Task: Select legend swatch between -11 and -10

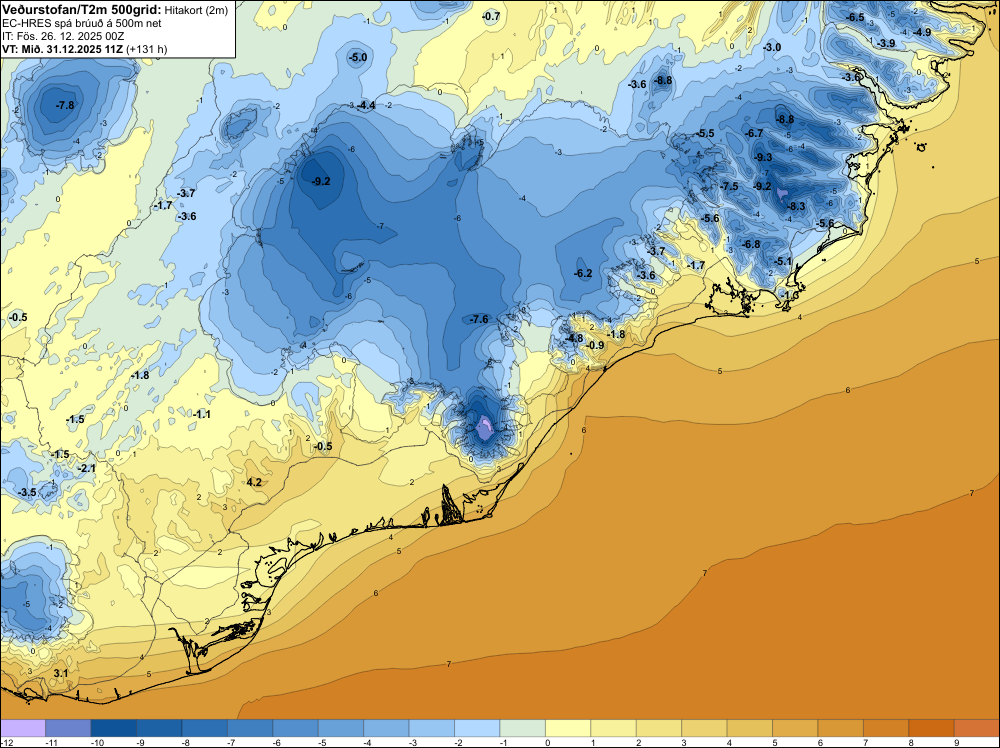Action: tap(68, 728)
